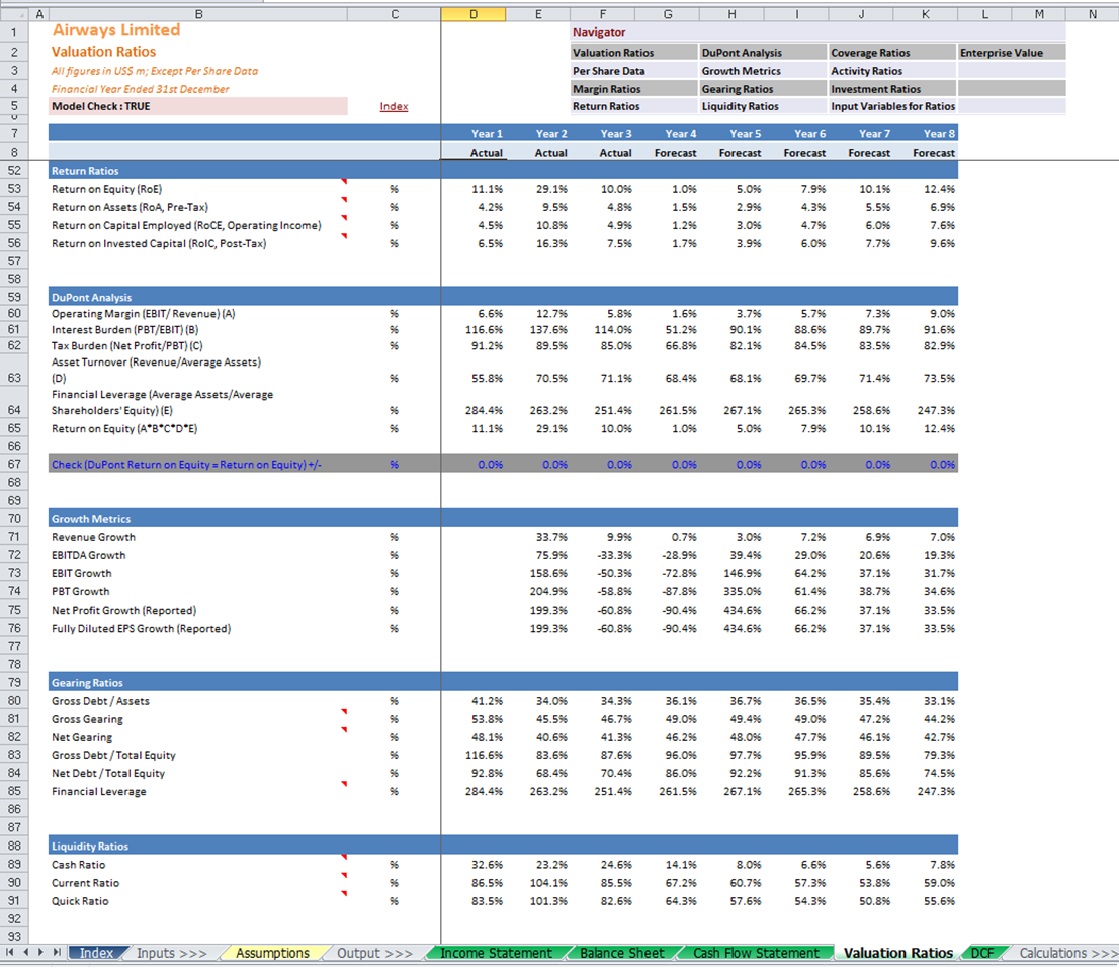Click Cash Ratio Year 8 value 7.8%
Viewport: 1119px width, 969px height.
pos(942,865)
